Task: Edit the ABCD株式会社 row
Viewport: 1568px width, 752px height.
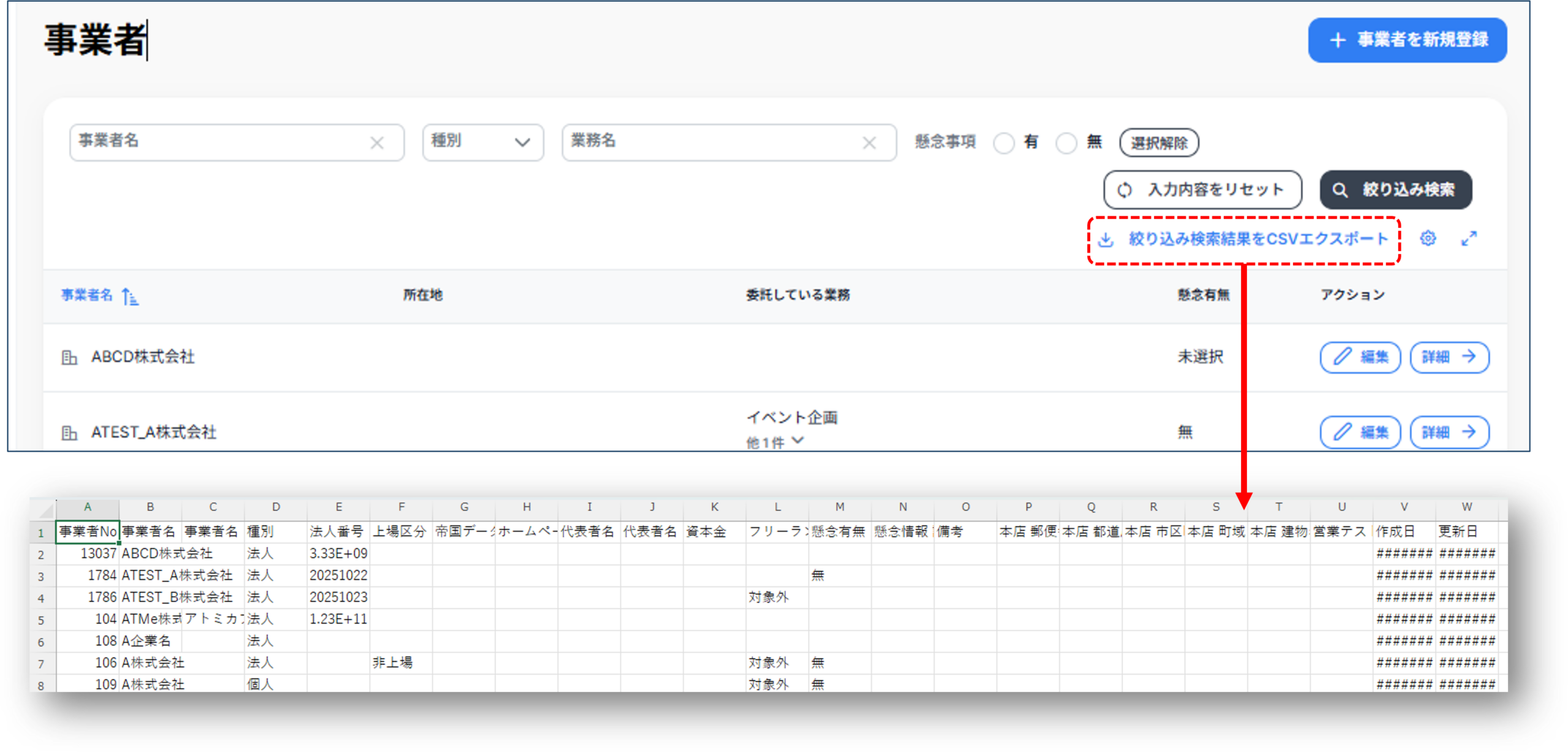Action: click(1360, 357)
